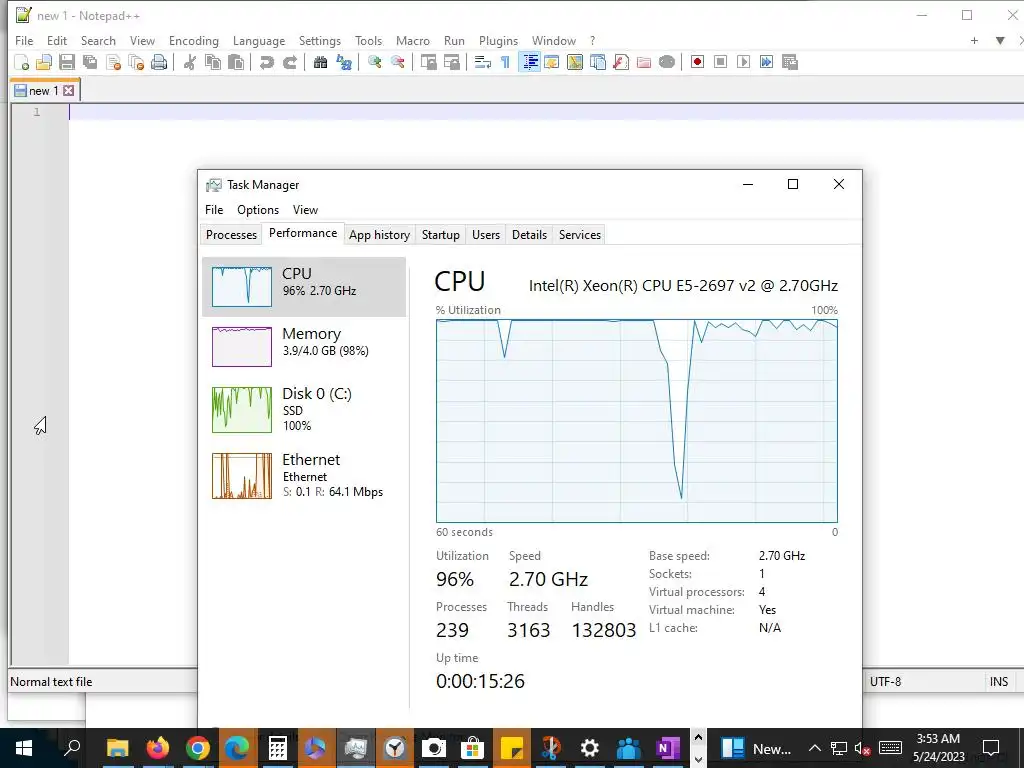The height and width of the screenshot is (768, 1024).
Task: Click the UTF-8 encoding in status bar
Action: point(885,682)
